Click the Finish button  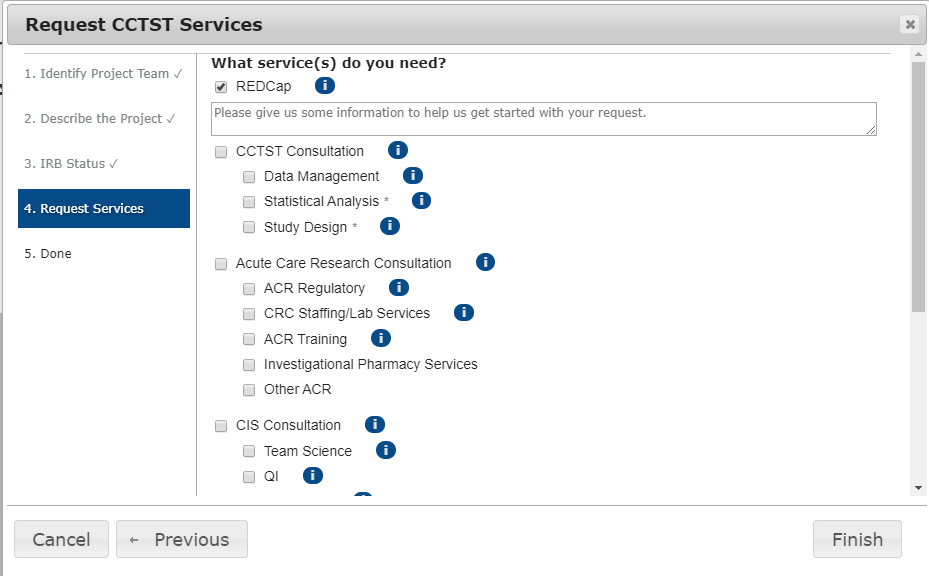click(857, 539)
